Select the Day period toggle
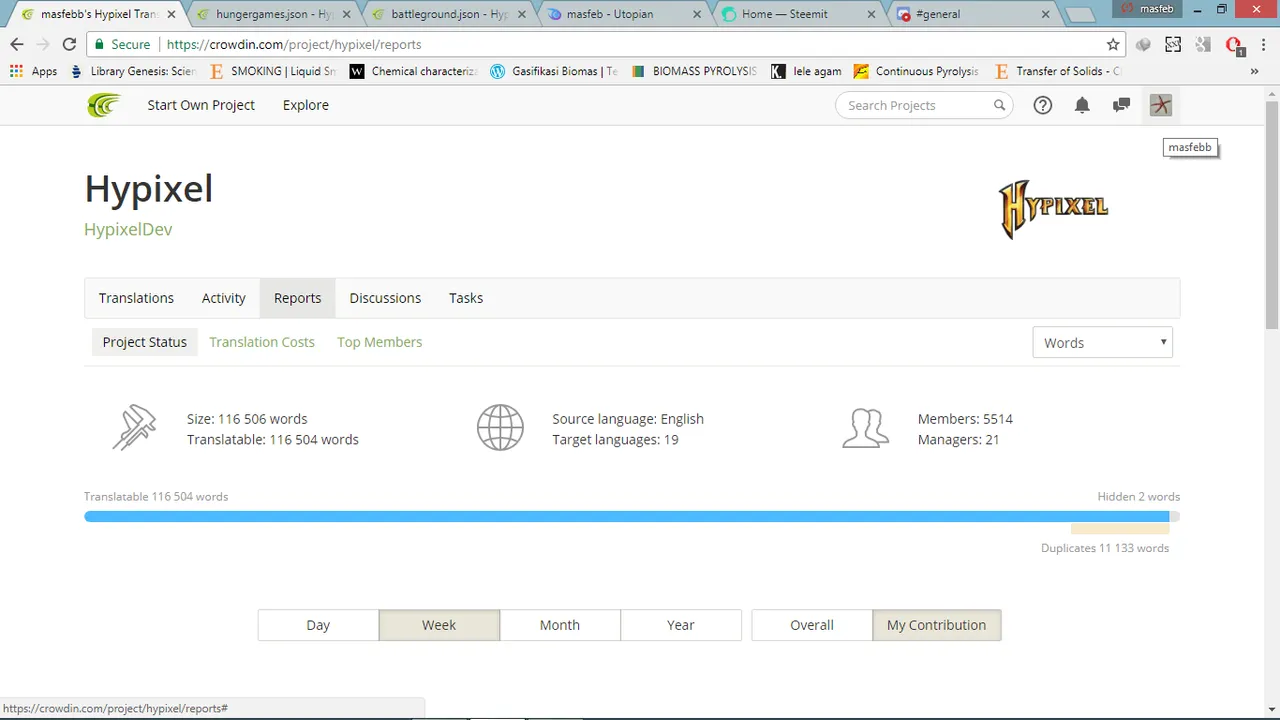Viewport: 1280px width, 720px height. tap(318, 625)
